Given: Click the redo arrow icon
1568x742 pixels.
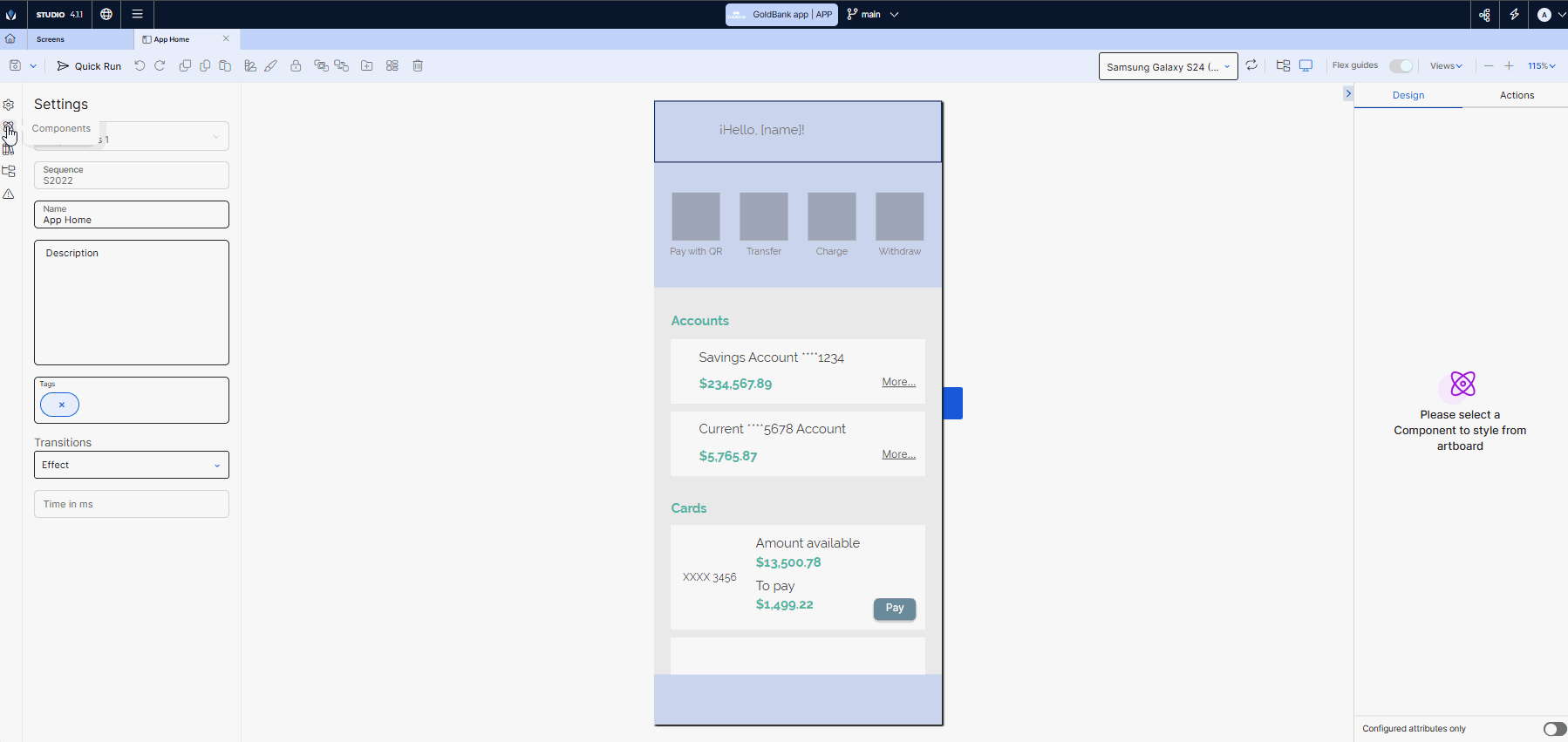Looking at the screenshot, I should pyautogui.click(x=160, y=66).
